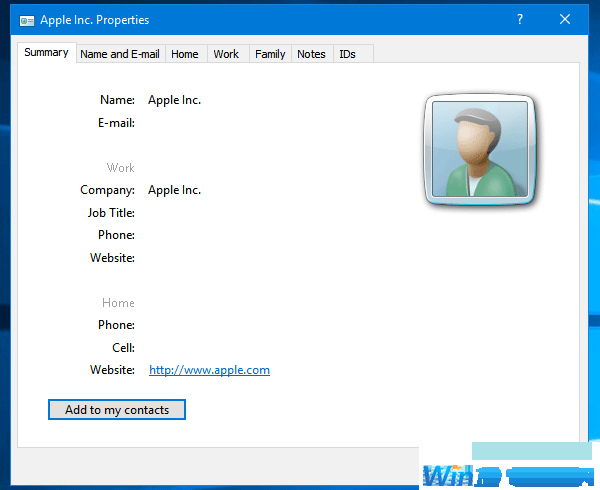Go to the Home tab
Image resolution: width=600 pixels, height=490 pixels.
pos(185,54)
